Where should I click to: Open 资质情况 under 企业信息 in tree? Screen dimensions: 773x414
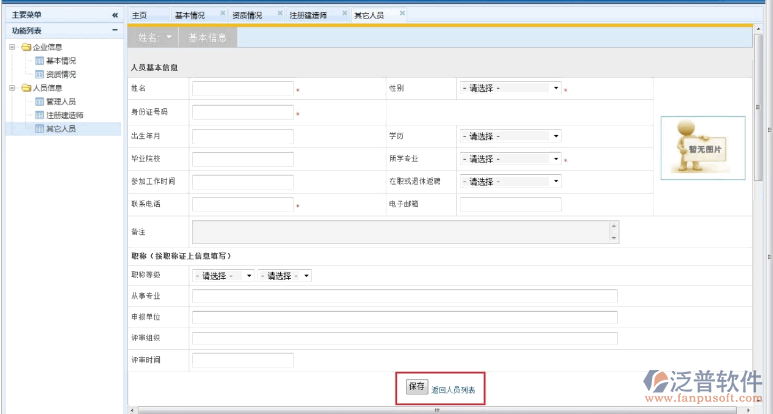point(60,74)
